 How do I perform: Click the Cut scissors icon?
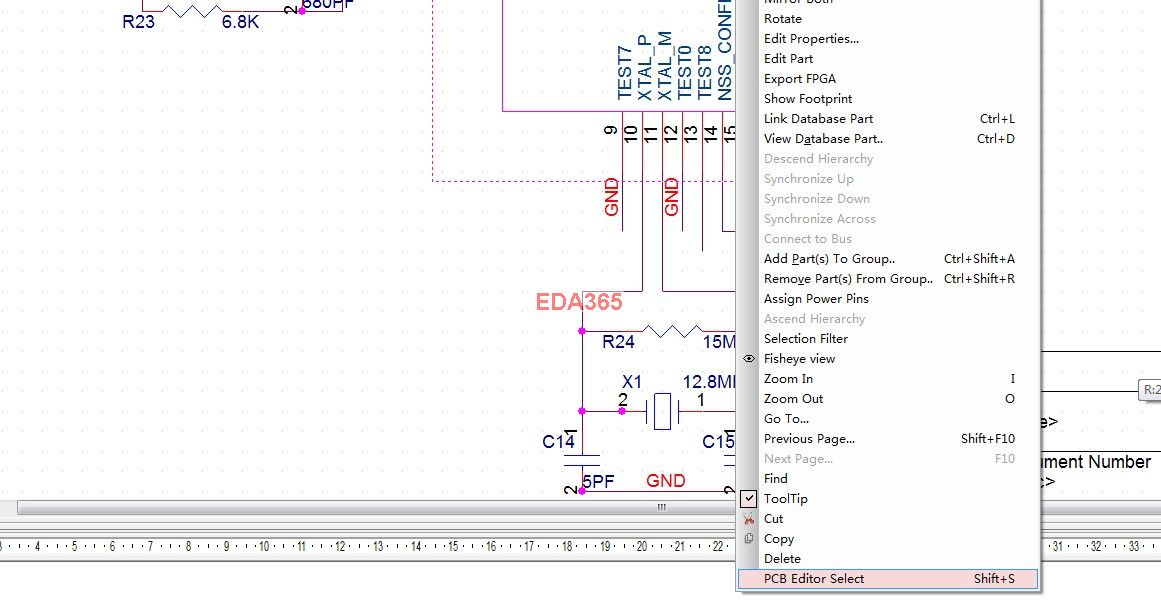(x=749, y=518)
